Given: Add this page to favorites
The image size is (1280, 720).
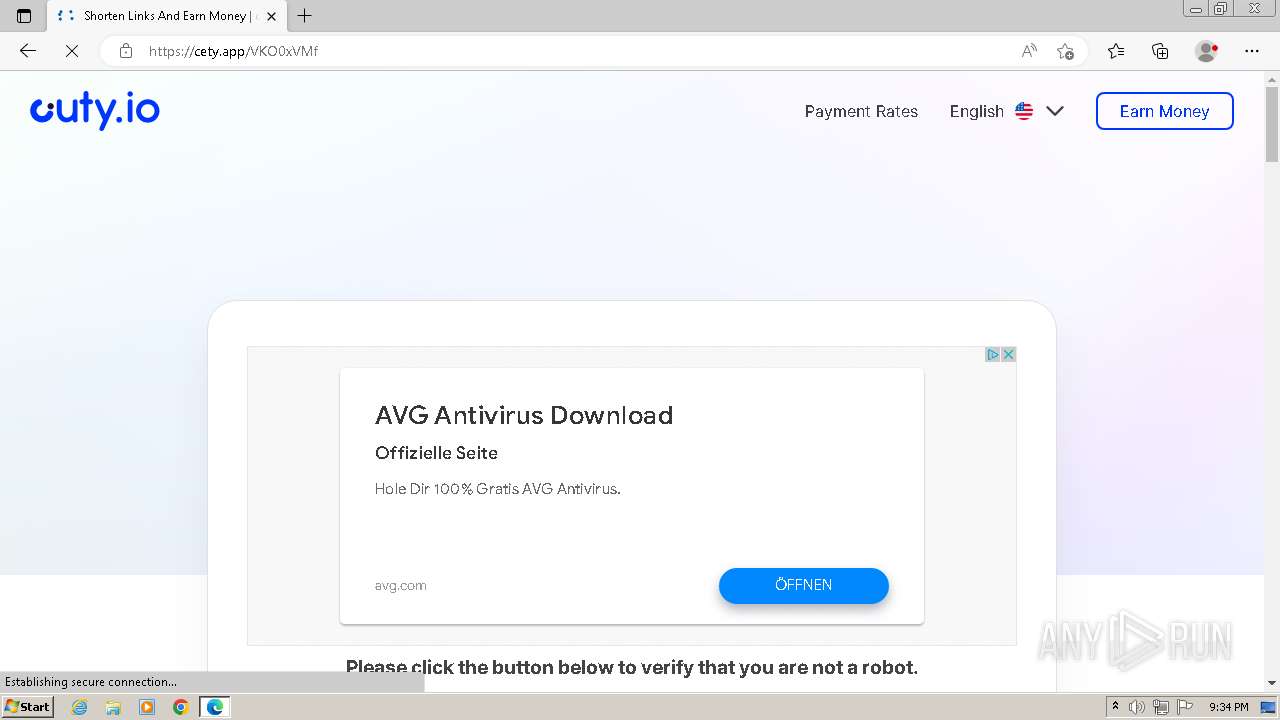Looking at the screenshot, I should click(1065, 51).
